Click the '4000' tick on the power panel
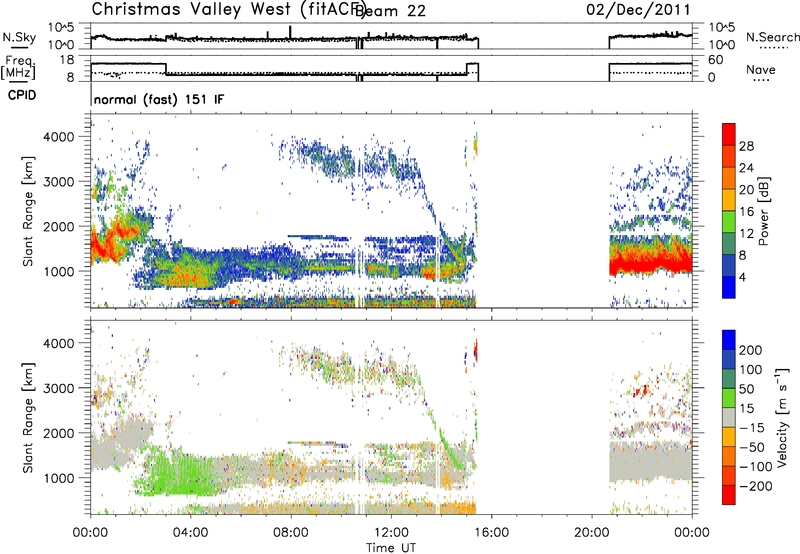The width and height of the screenshot is (800, 554). click(x=60, y=137)
